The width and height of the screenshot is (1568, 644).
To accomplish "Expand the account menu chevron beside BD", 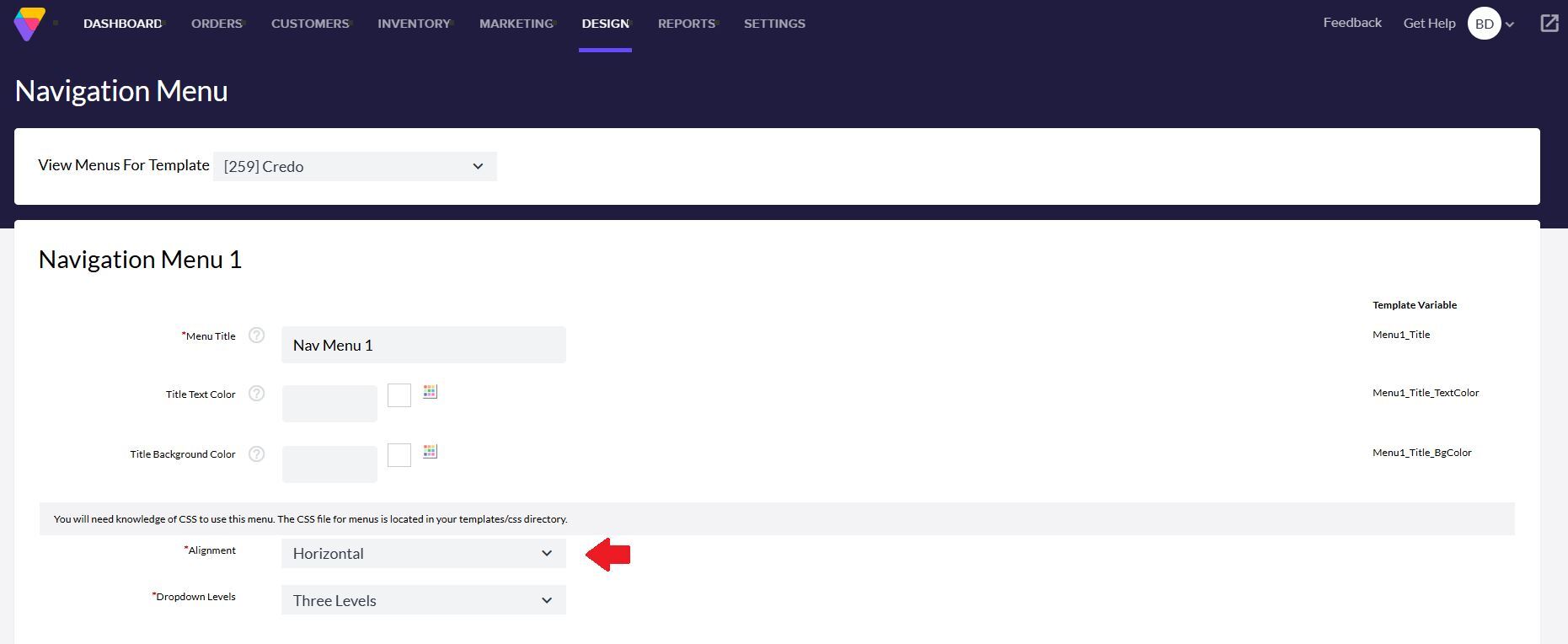I will [1510, 24].
